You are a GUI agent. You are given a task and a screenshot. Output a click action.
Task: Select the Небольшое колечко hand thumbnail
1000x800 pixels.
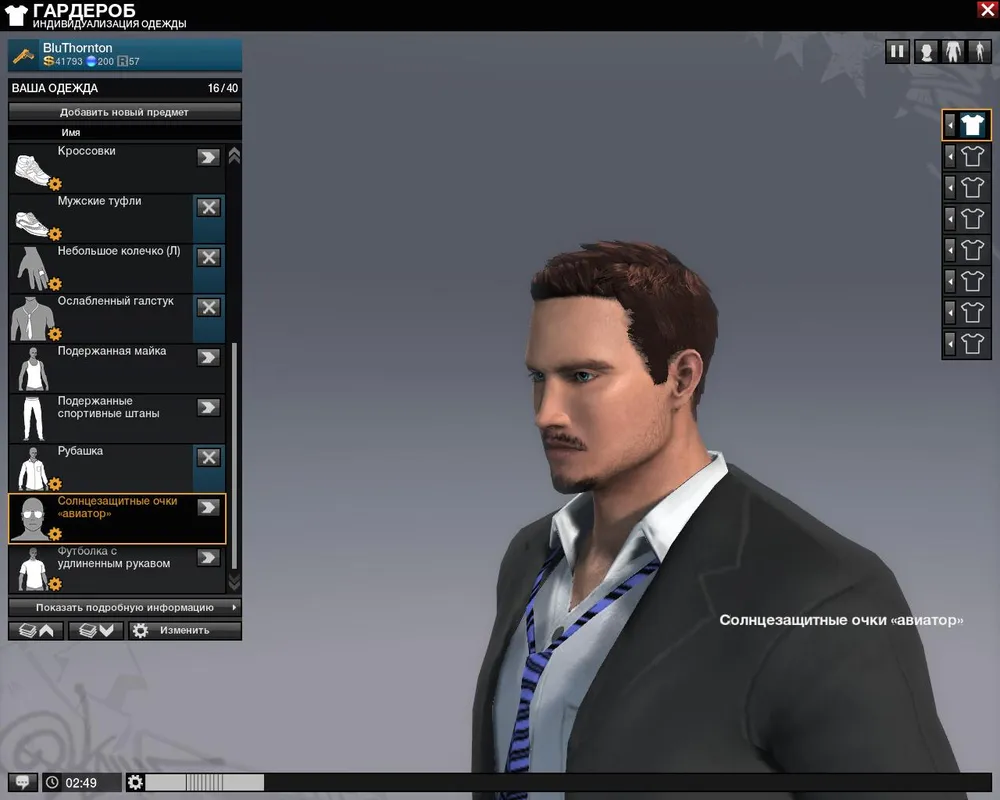click(x=33, y=269)
